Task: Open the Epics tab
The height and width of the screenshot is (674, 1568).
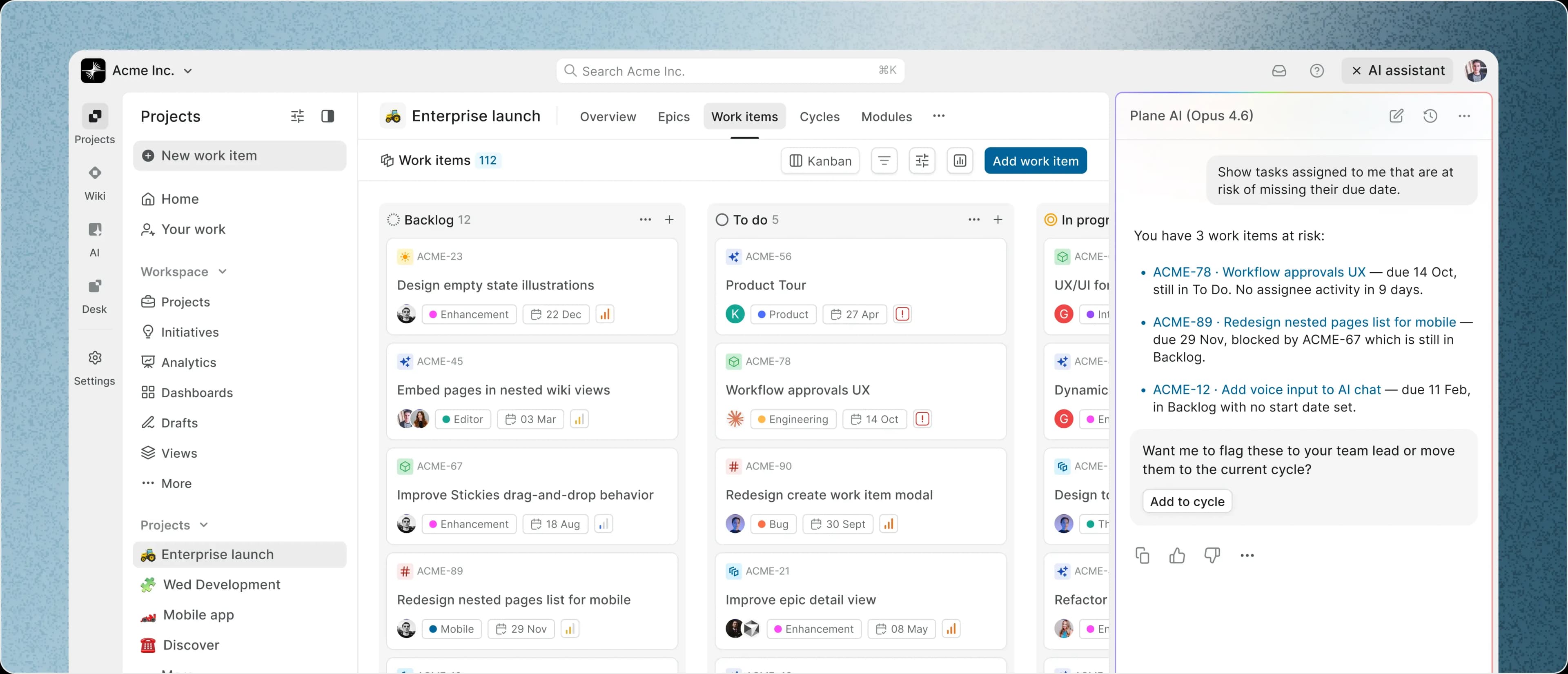Action: point(673,116)
